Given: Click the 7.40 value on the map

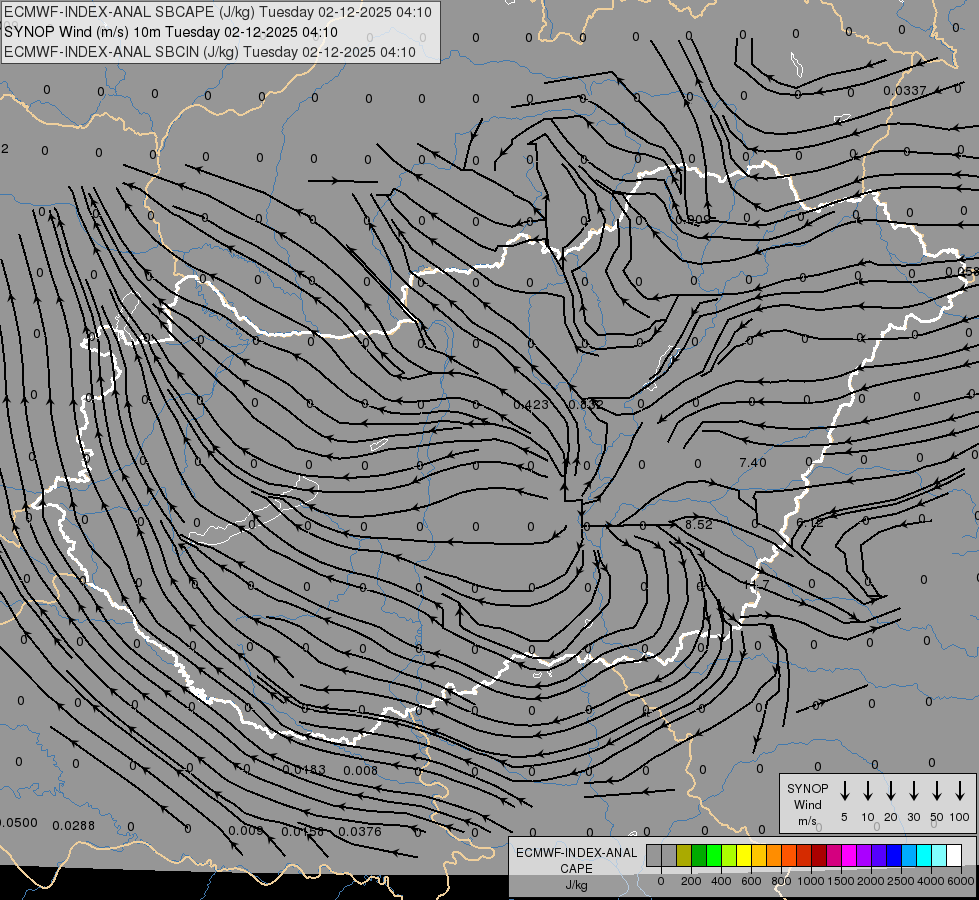Looking at the screenshot, I should [x=752, y=462].
